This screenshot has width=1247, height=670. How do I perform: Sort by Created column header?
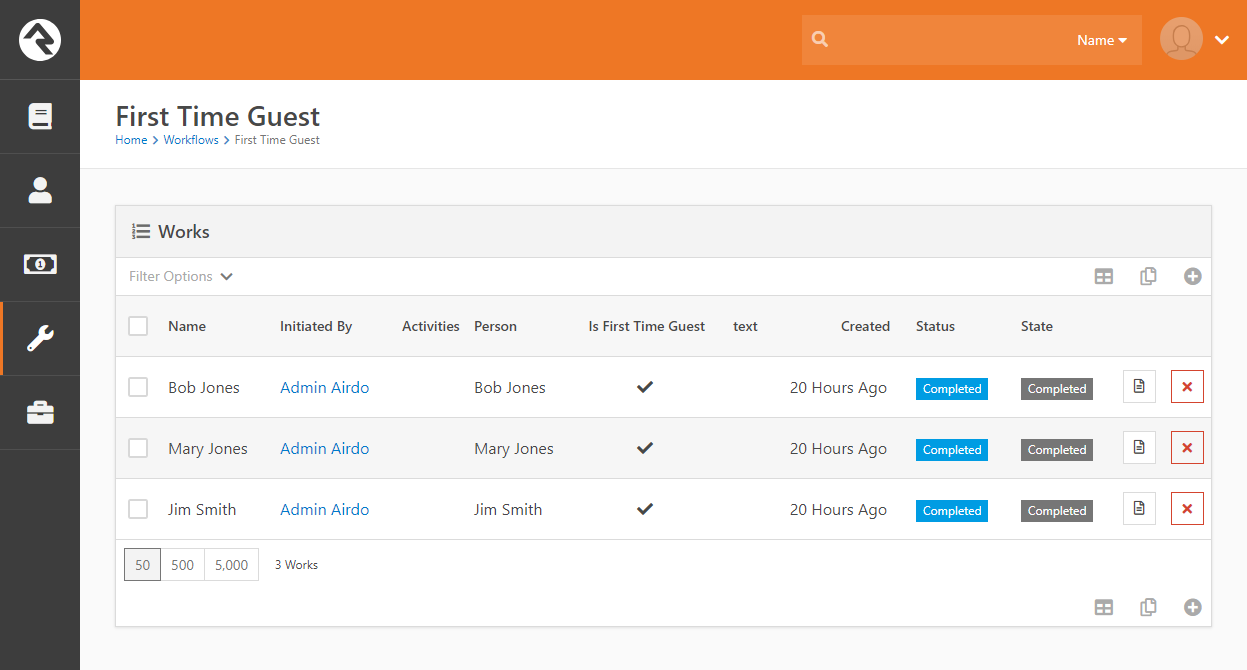[865, 326]
